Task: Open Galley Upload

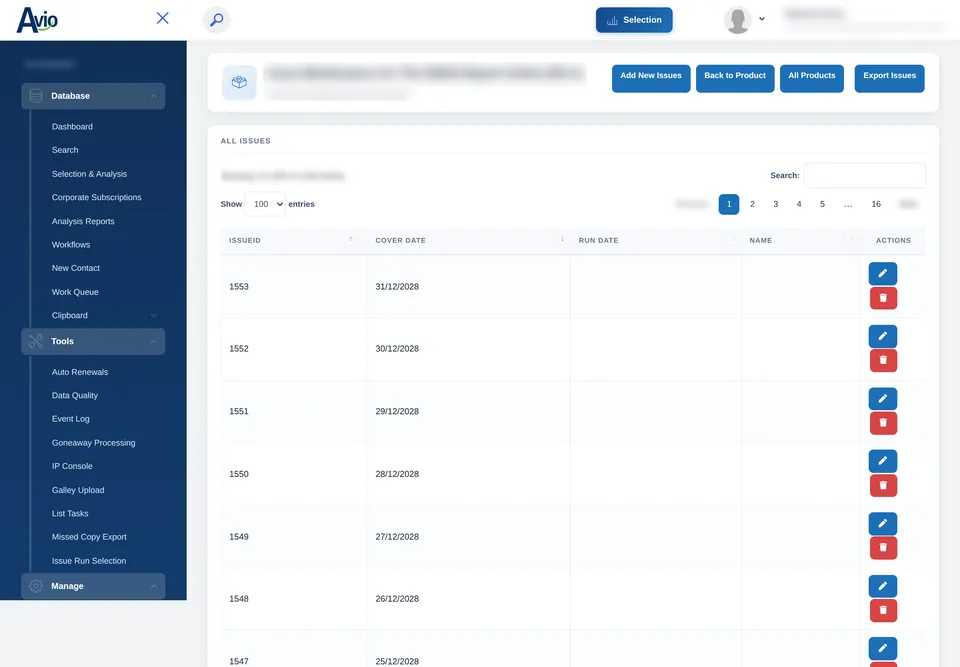Action: point(78,490)
